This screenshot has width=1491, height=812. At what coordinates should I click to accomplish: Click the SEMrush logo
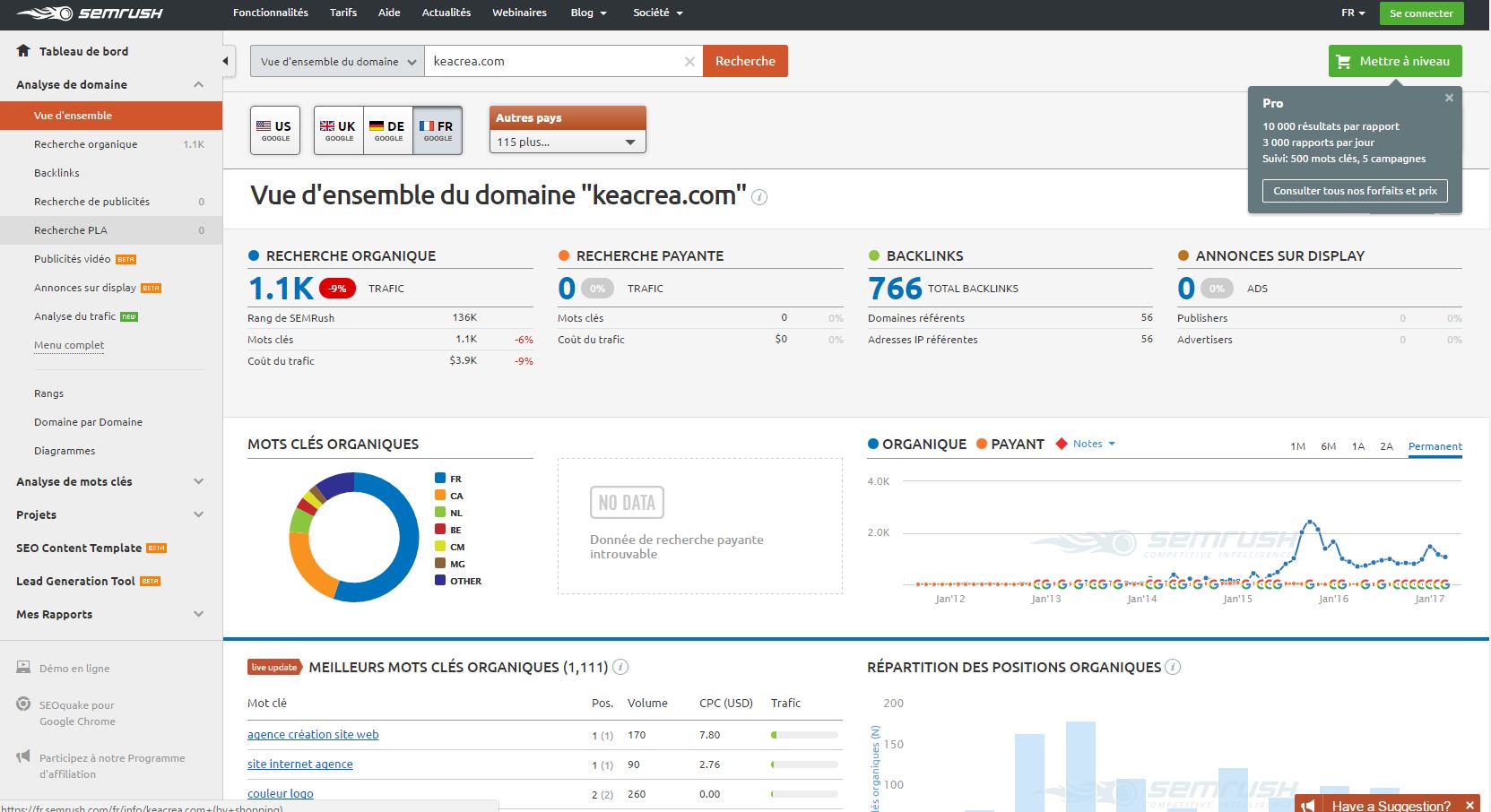[x=90, y=13]
